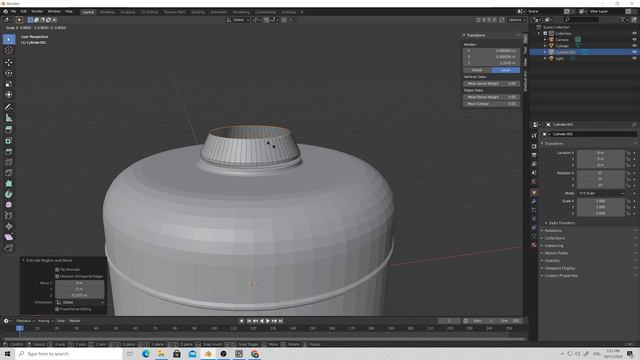The width and height of the screenshot is (640, 360).
Task: Adjust vertices Mean Bevel Weight slider
Action: coord(491,83)
